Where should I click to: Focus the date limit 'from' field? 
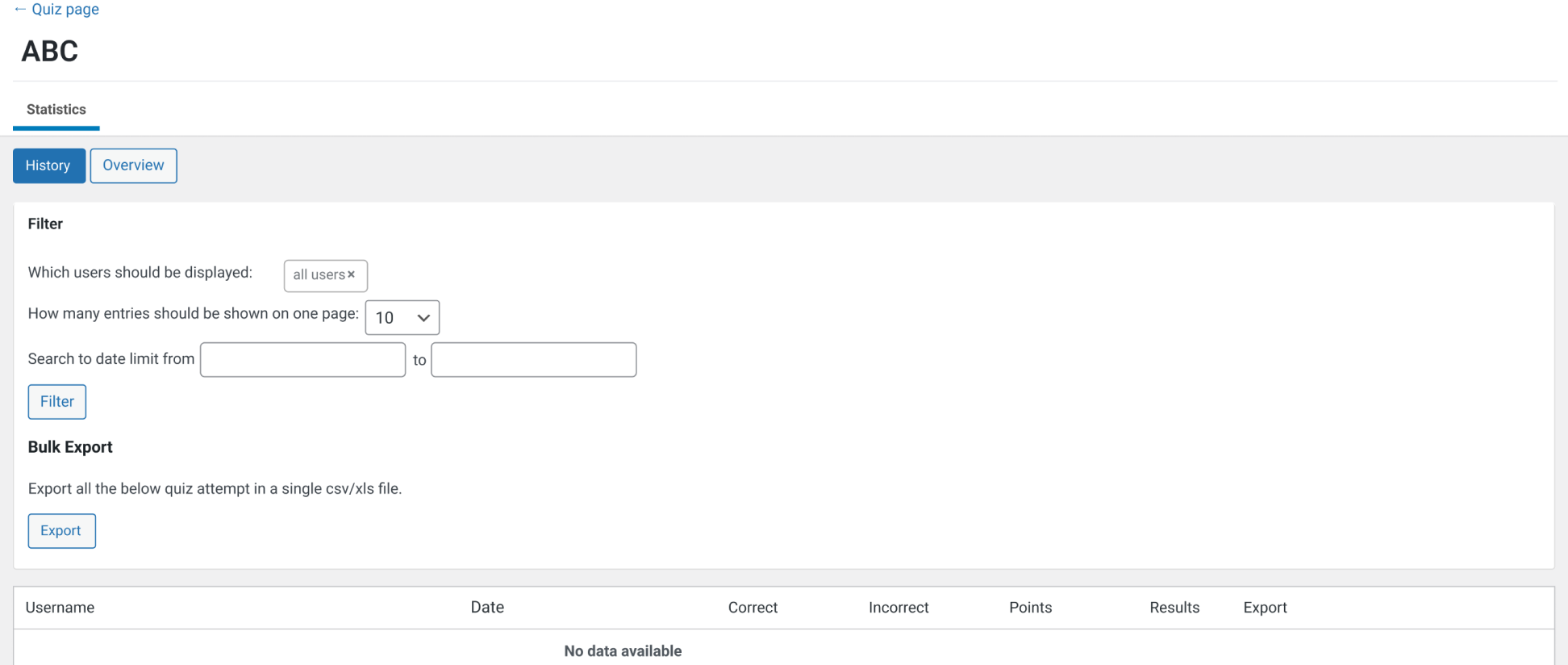[x=302, y=360]
